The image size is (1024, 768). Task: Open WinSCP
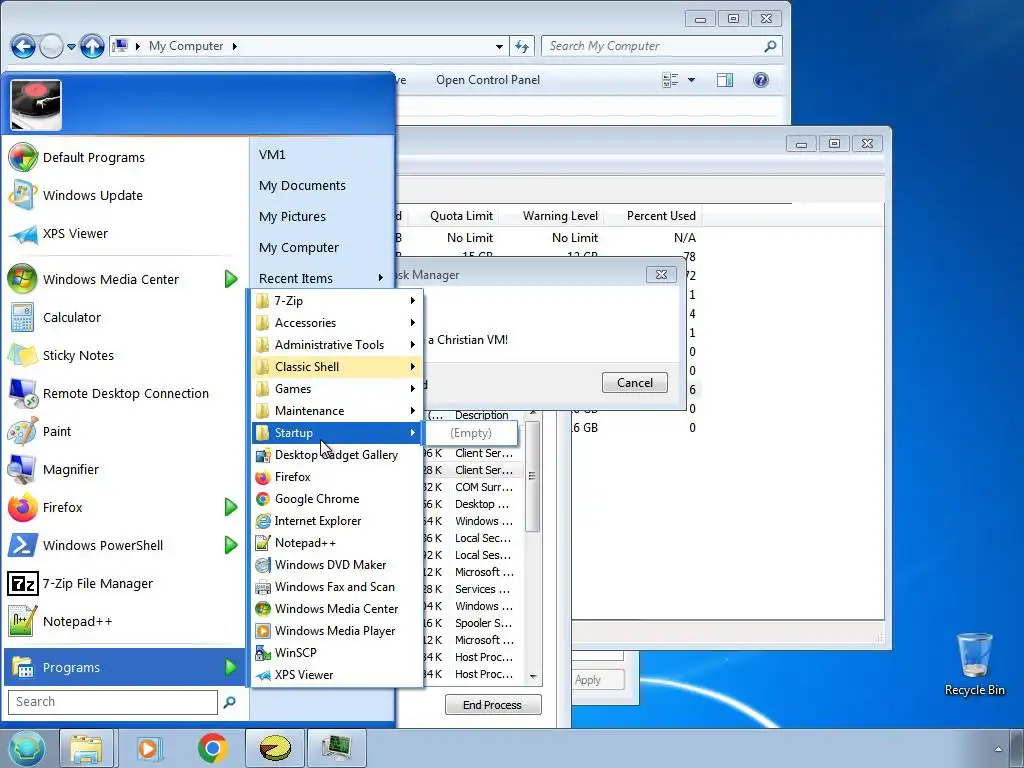coord(336,653)
